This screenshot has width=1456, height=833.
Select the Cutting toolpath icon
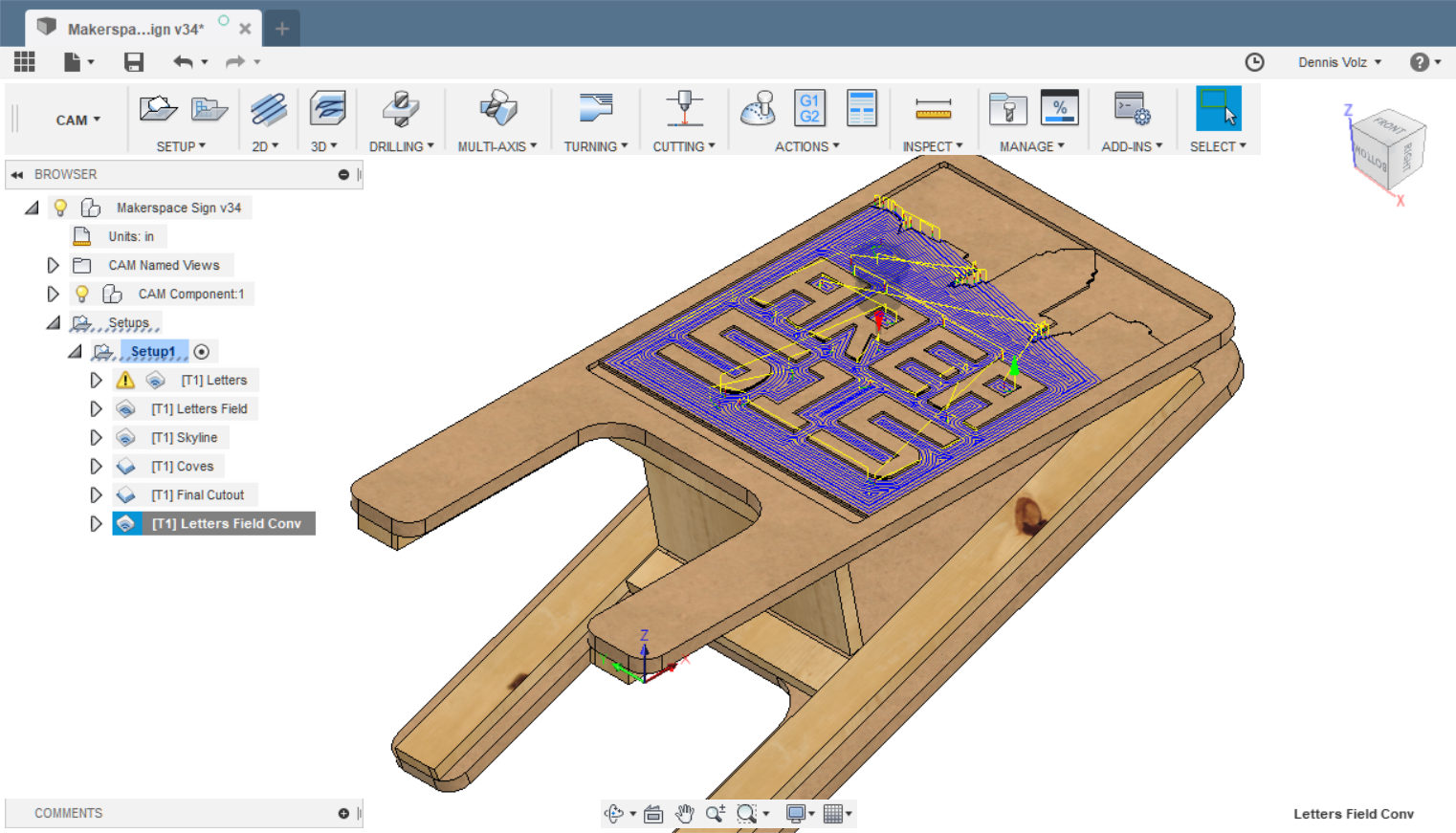684,108
